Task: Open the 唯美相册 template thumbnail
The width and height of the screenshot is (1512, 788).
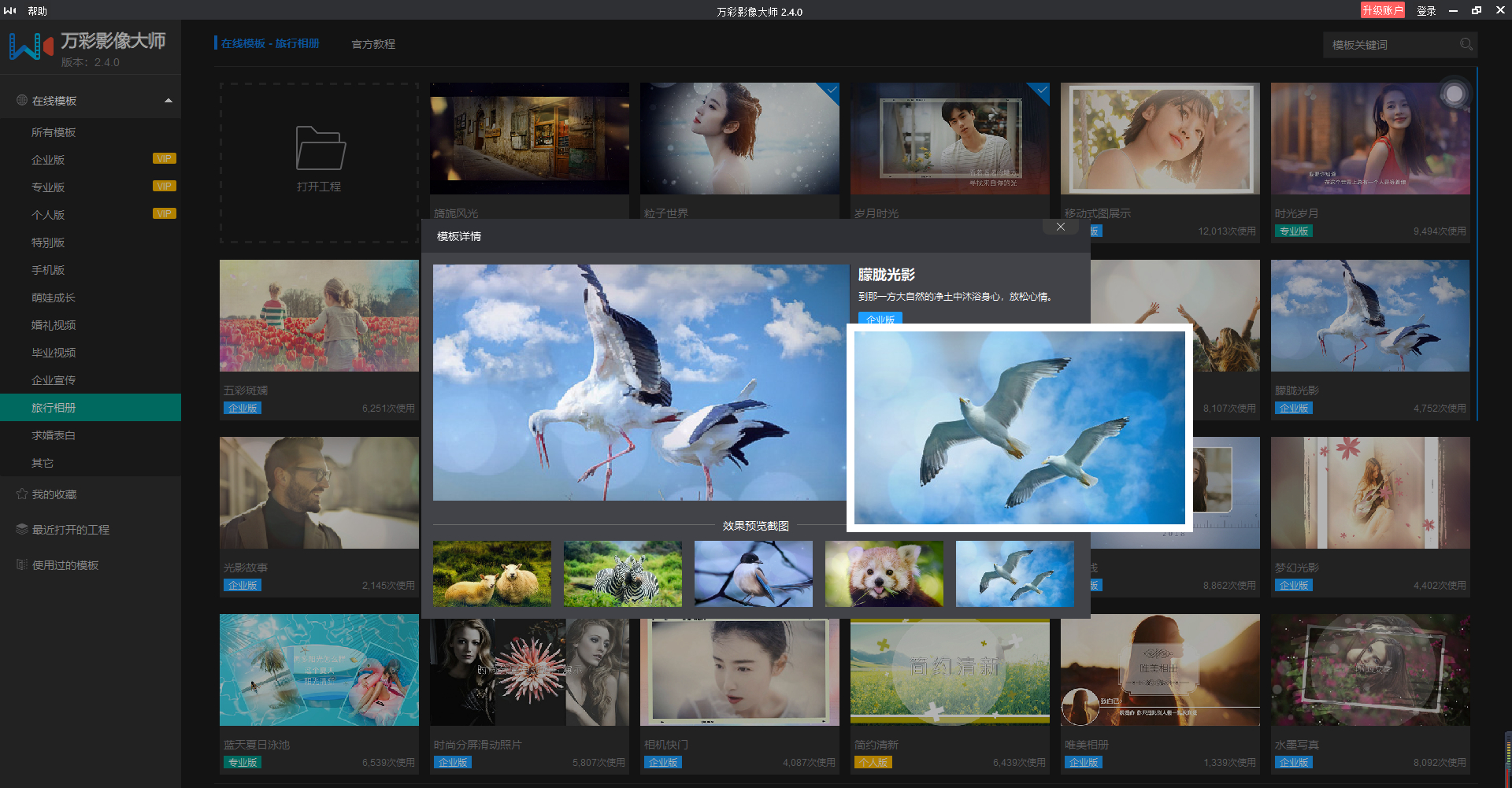Action: pyautogui.click(x=1160, y=670)
